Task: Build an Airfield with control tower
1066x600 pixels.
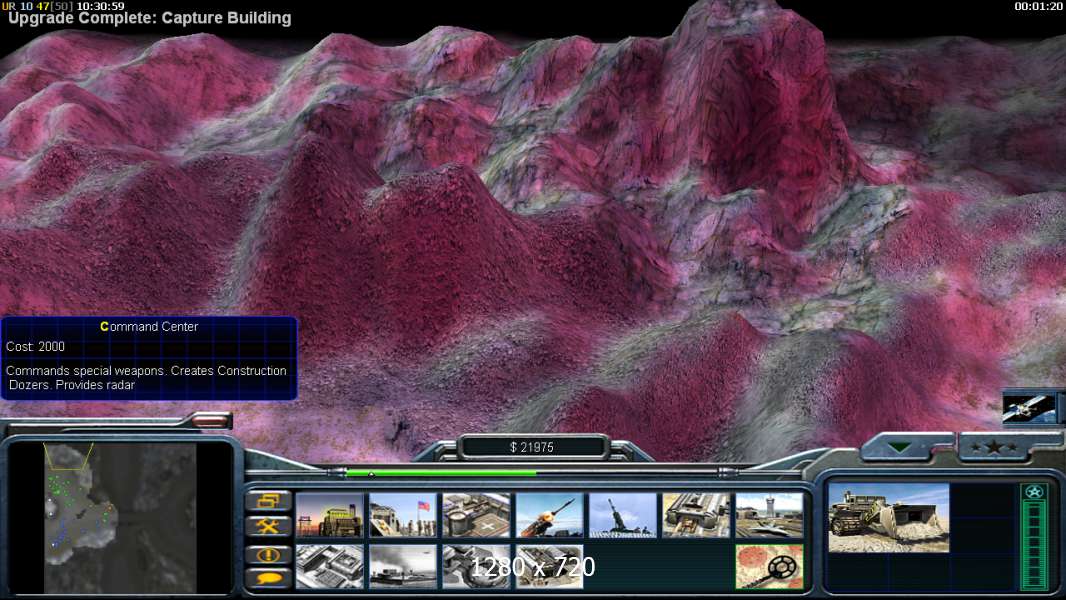Action: tap(770, 515)
